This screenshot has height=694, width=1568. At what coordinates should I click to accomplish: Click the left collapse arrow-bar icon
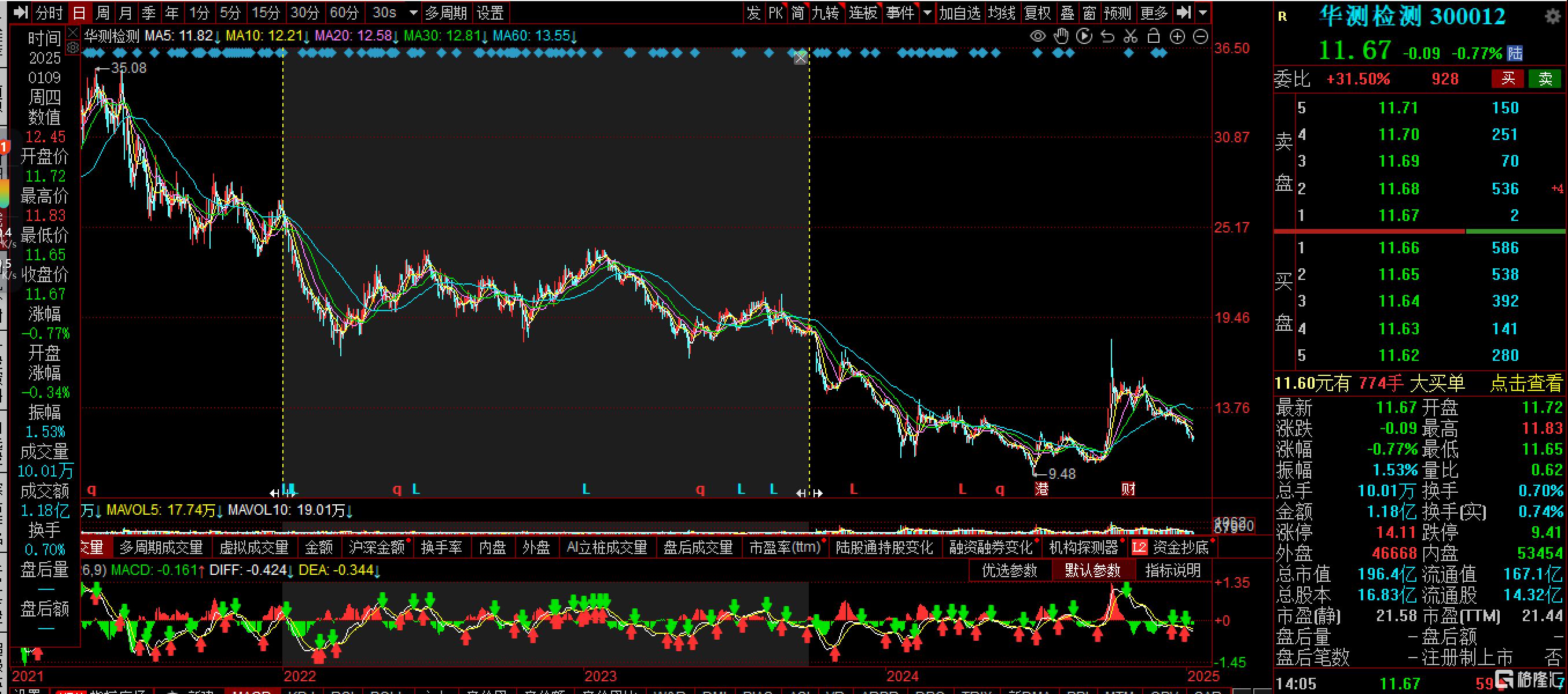(21, 12)
